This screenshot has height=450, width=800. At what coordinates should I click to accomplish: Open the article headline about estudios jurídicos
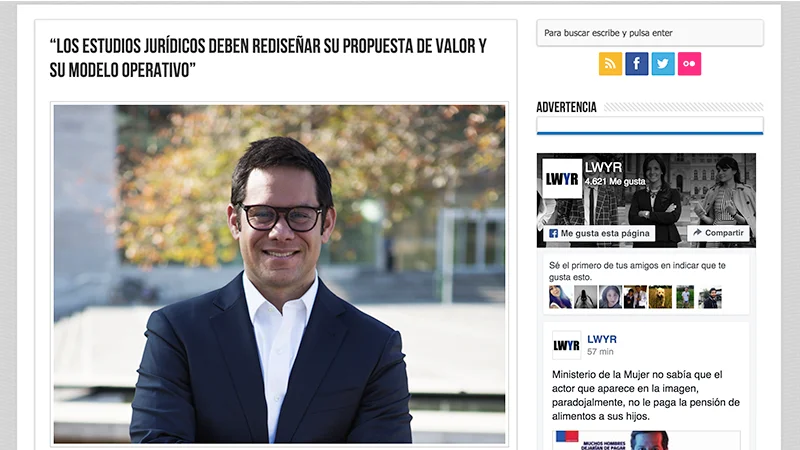click(x=268, y=58)
